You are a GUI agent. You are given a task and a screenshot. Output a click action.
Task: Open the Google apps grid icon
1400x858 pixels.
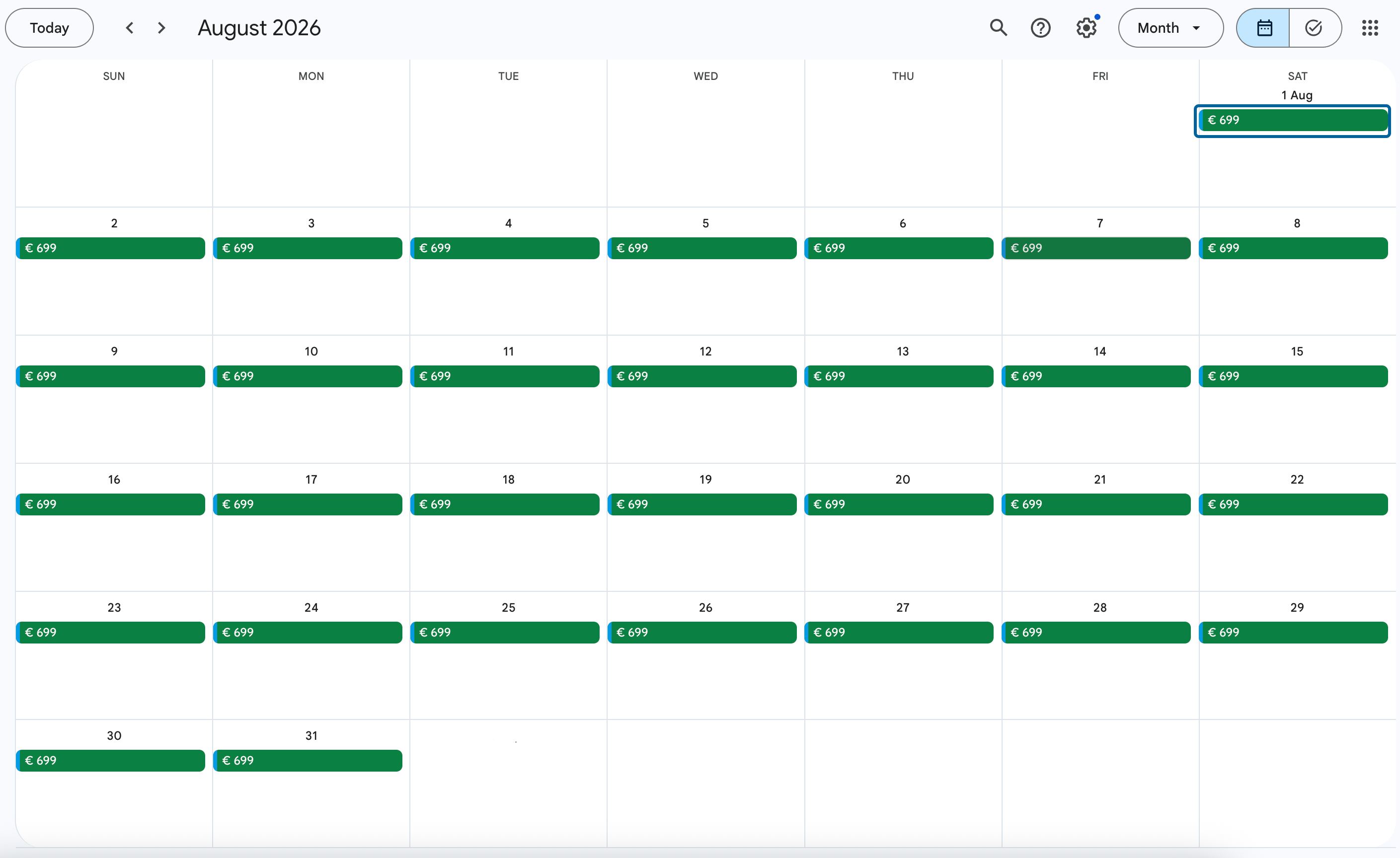click(x=1370, y=28)
